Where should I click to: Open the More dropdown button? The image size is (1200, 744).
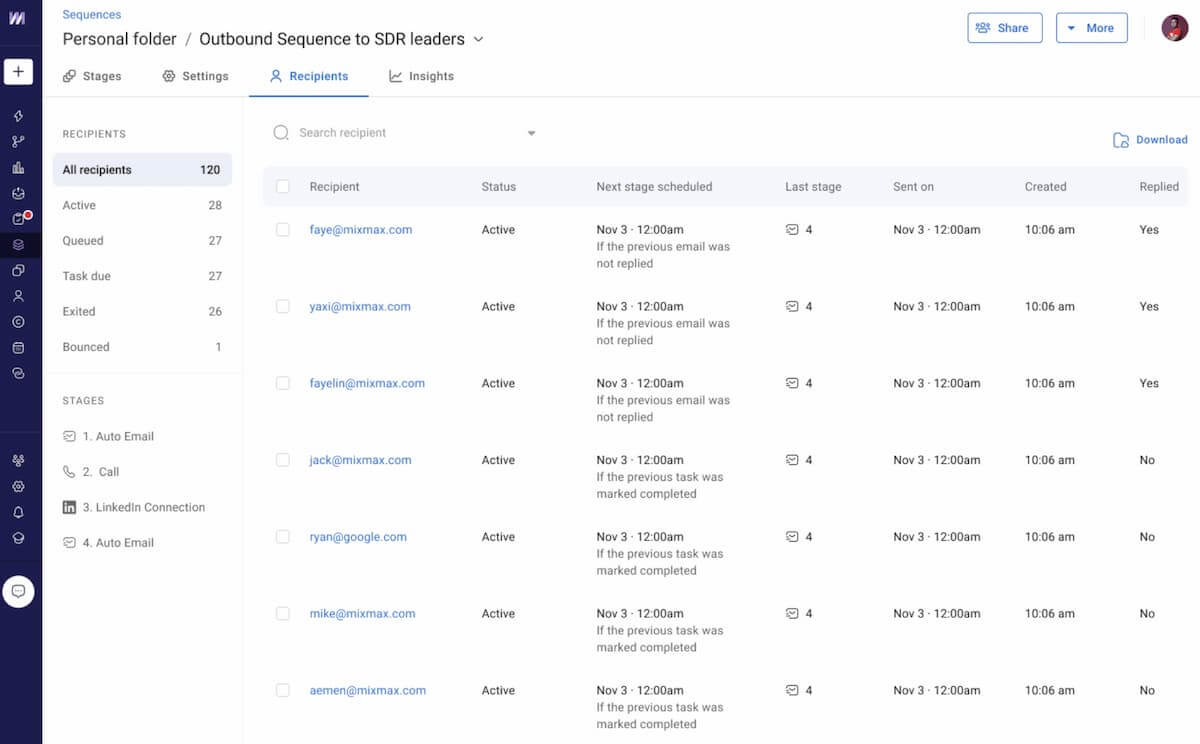tap(1091, 28)
